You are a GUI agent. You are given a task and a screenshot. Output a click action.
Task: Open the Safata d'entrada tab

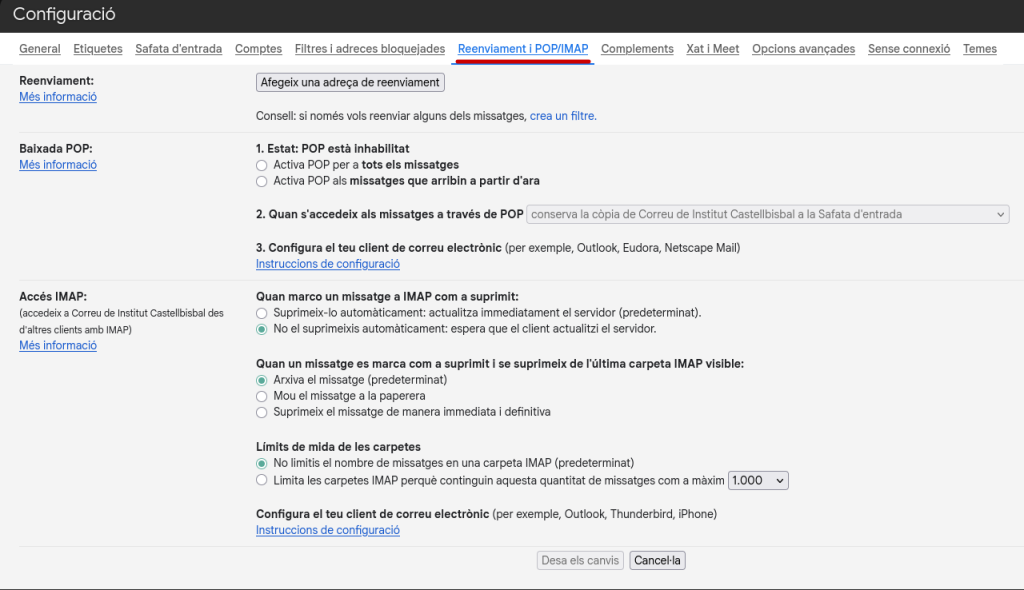(178, 49)
